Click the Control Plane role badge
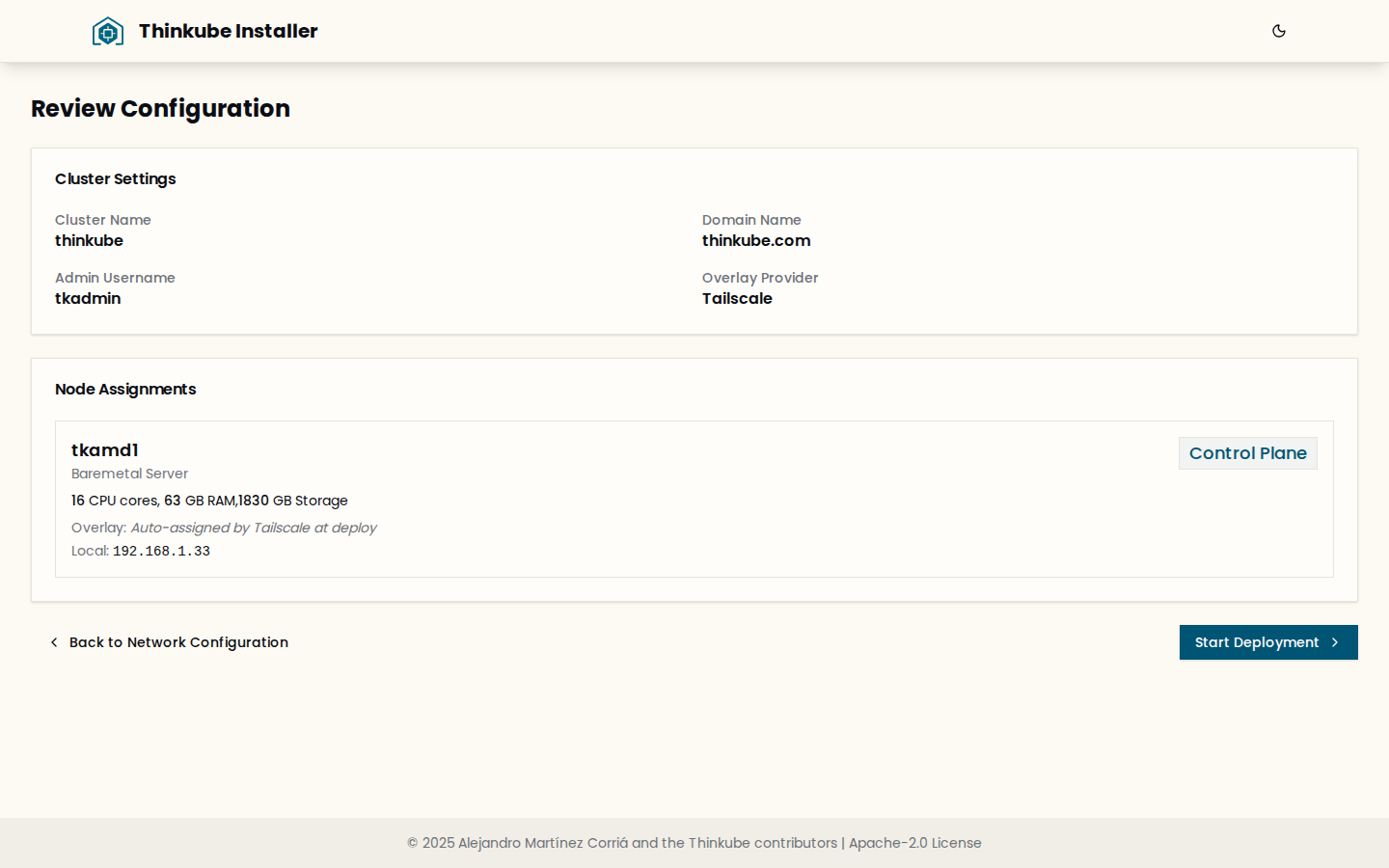The width and height of the screenshot is (1389, 868). click(1248, 453)
